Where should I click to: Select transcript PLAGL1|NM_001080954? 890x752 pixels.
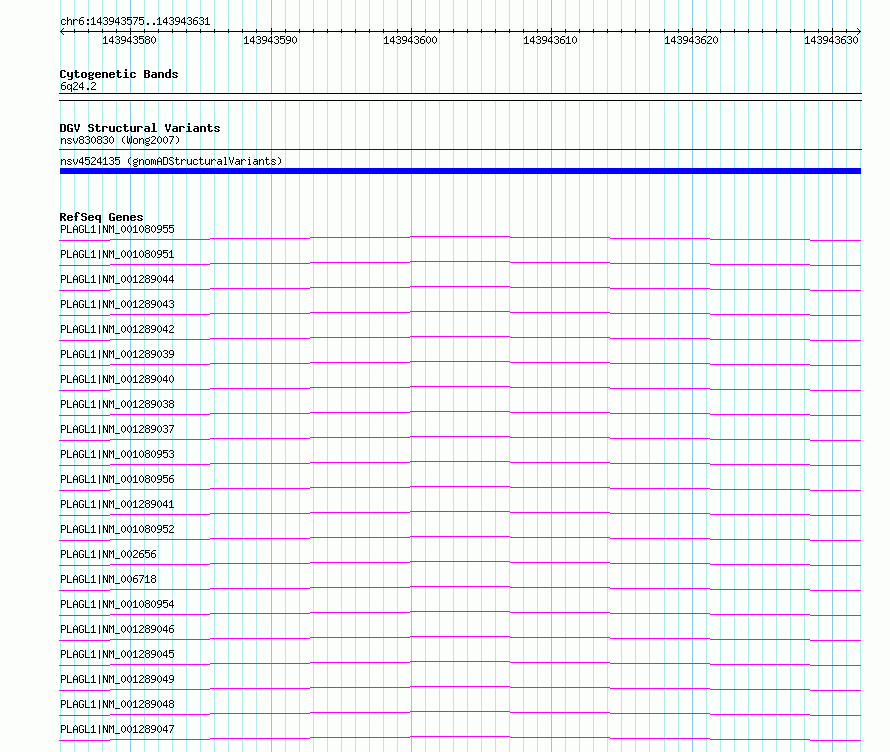click(117, 604)
